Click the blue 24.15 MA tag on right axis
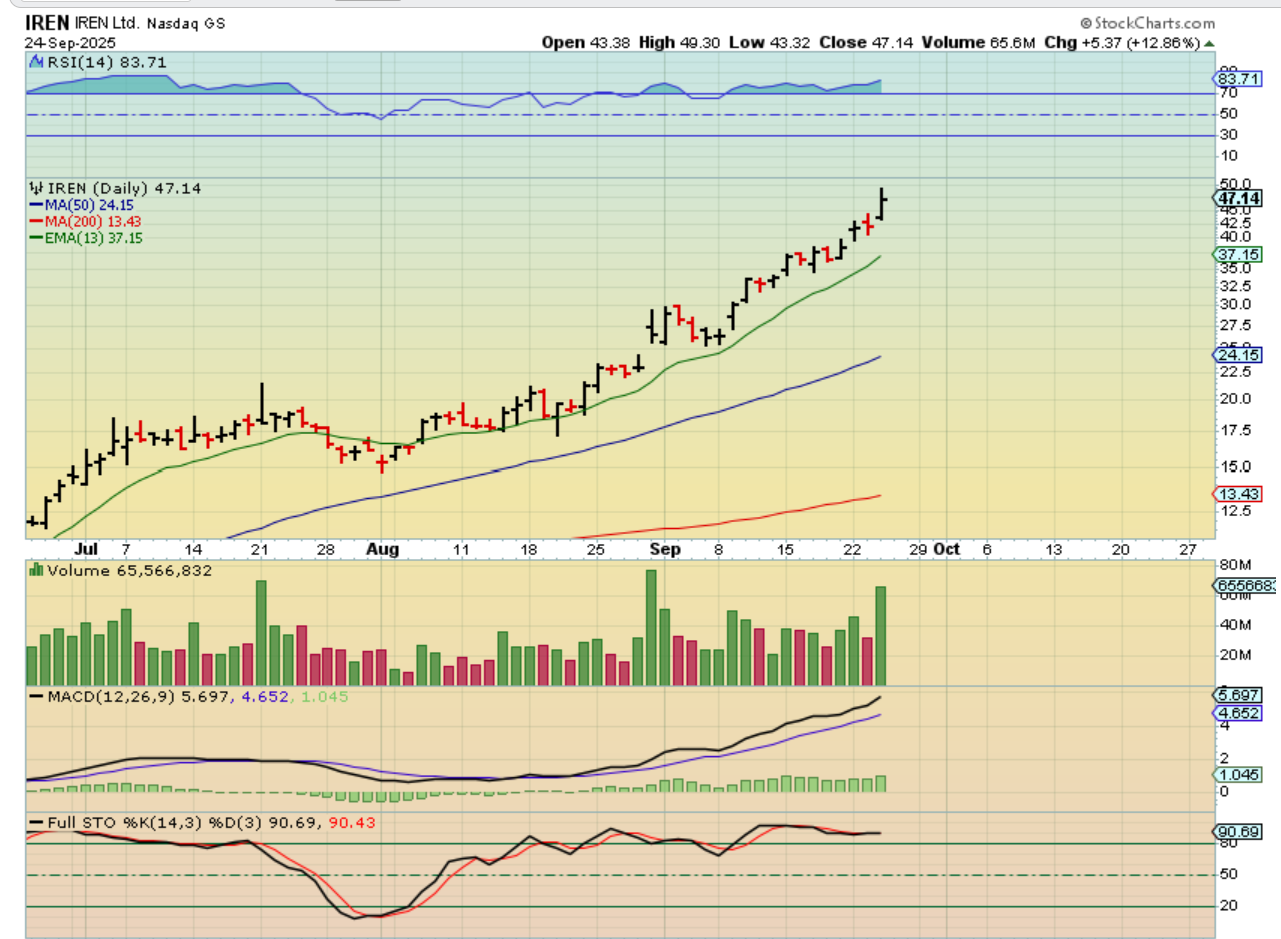 point(1235,355)
